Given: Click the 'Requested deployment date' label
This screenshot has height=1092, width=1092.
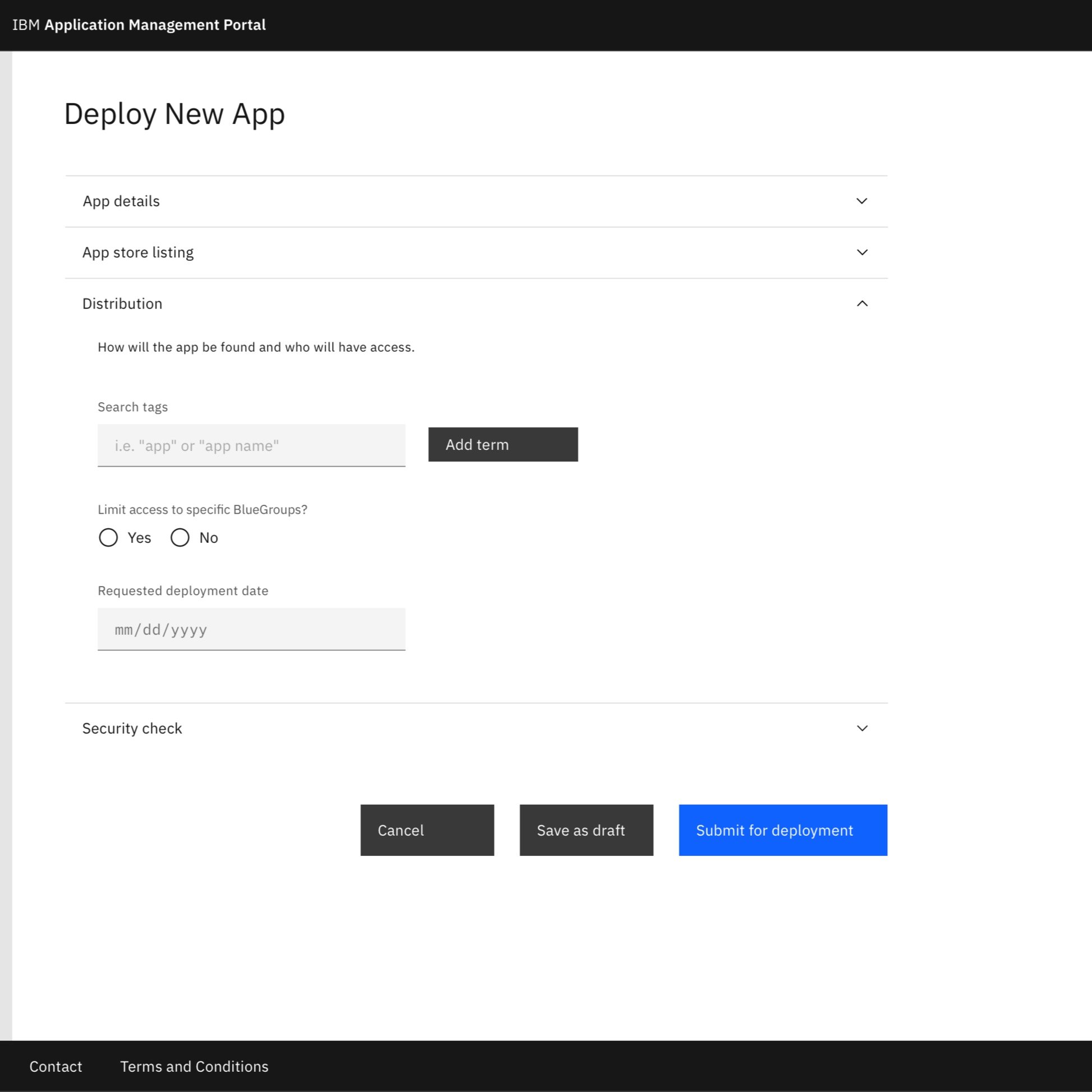Looking at the screenshot, I should click(x=183, y=591).
